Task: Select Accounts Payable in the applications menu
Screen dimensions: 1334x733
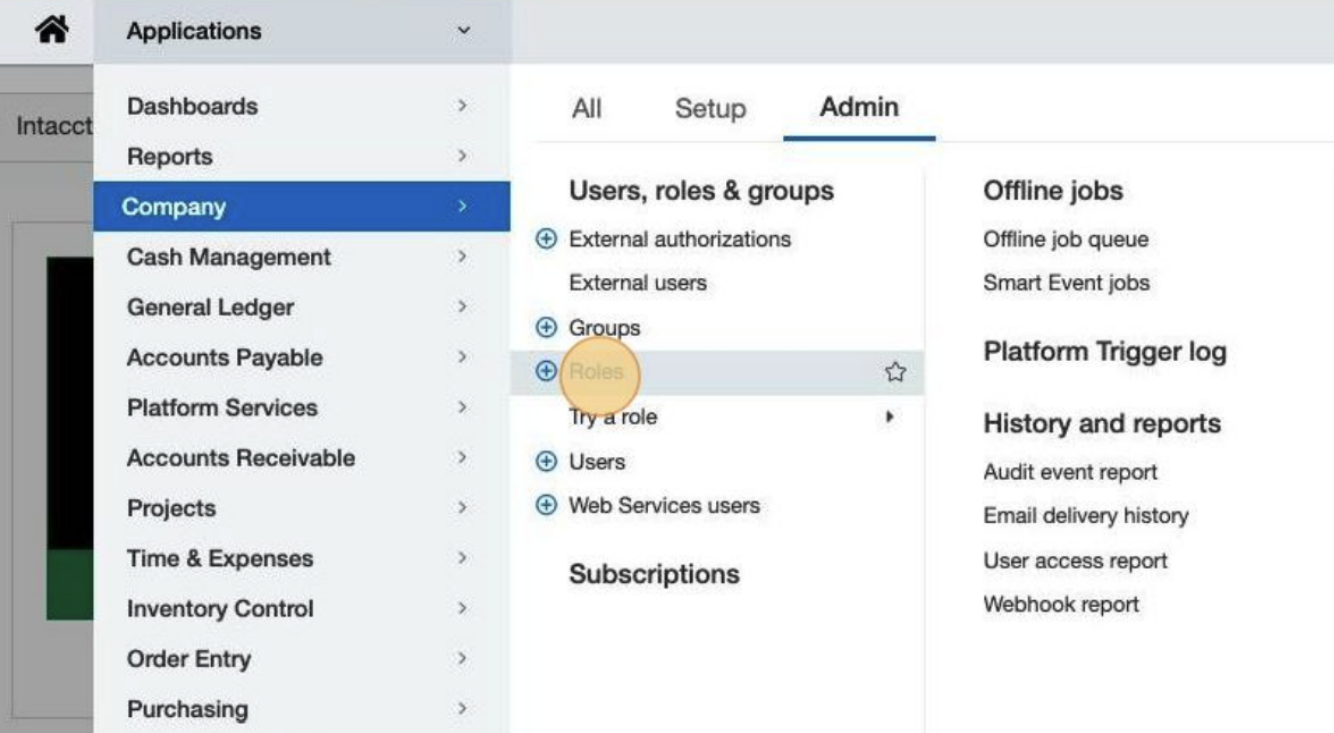Action: (224, 358)
